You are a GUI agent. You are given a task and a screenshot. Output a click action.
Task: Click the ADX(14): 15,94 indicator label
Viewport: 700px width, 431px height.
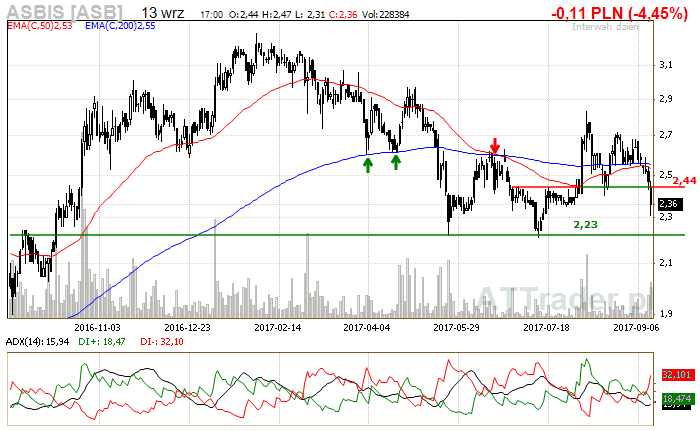[x=38, y=342]
